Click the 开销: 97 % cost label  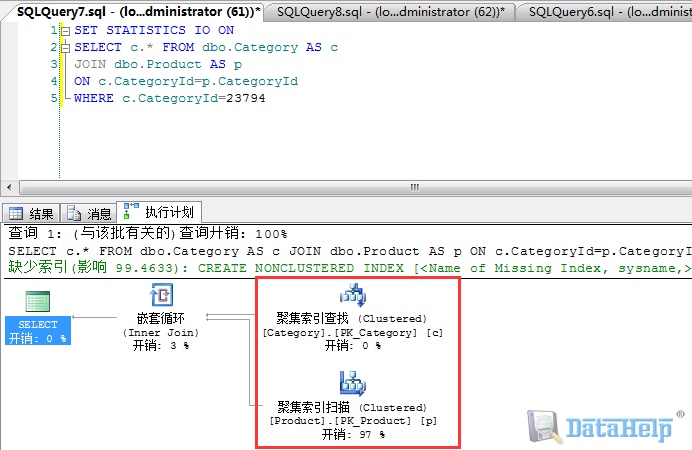353,435
